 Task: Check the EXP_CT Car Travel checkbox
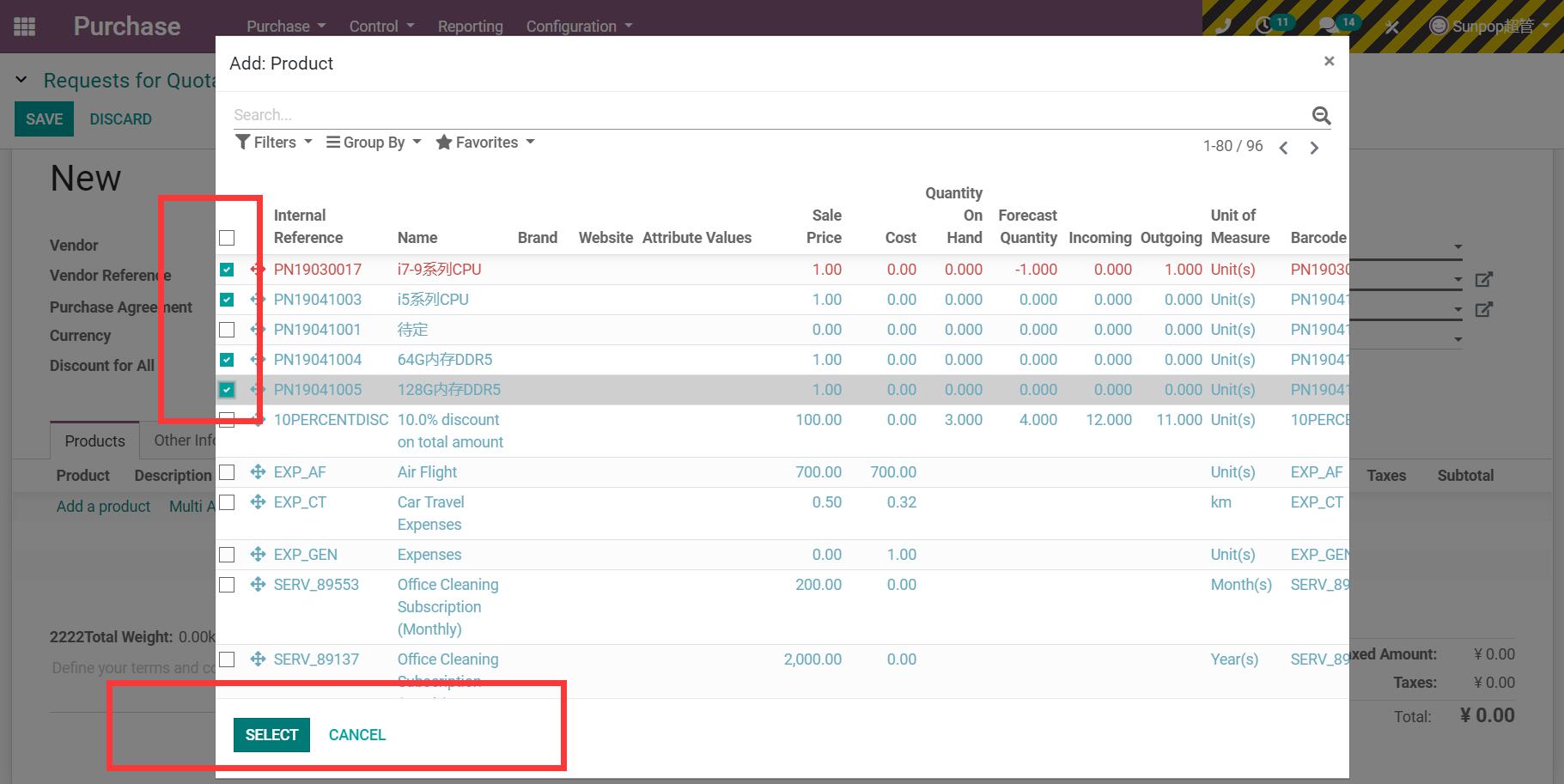[227, 502]
